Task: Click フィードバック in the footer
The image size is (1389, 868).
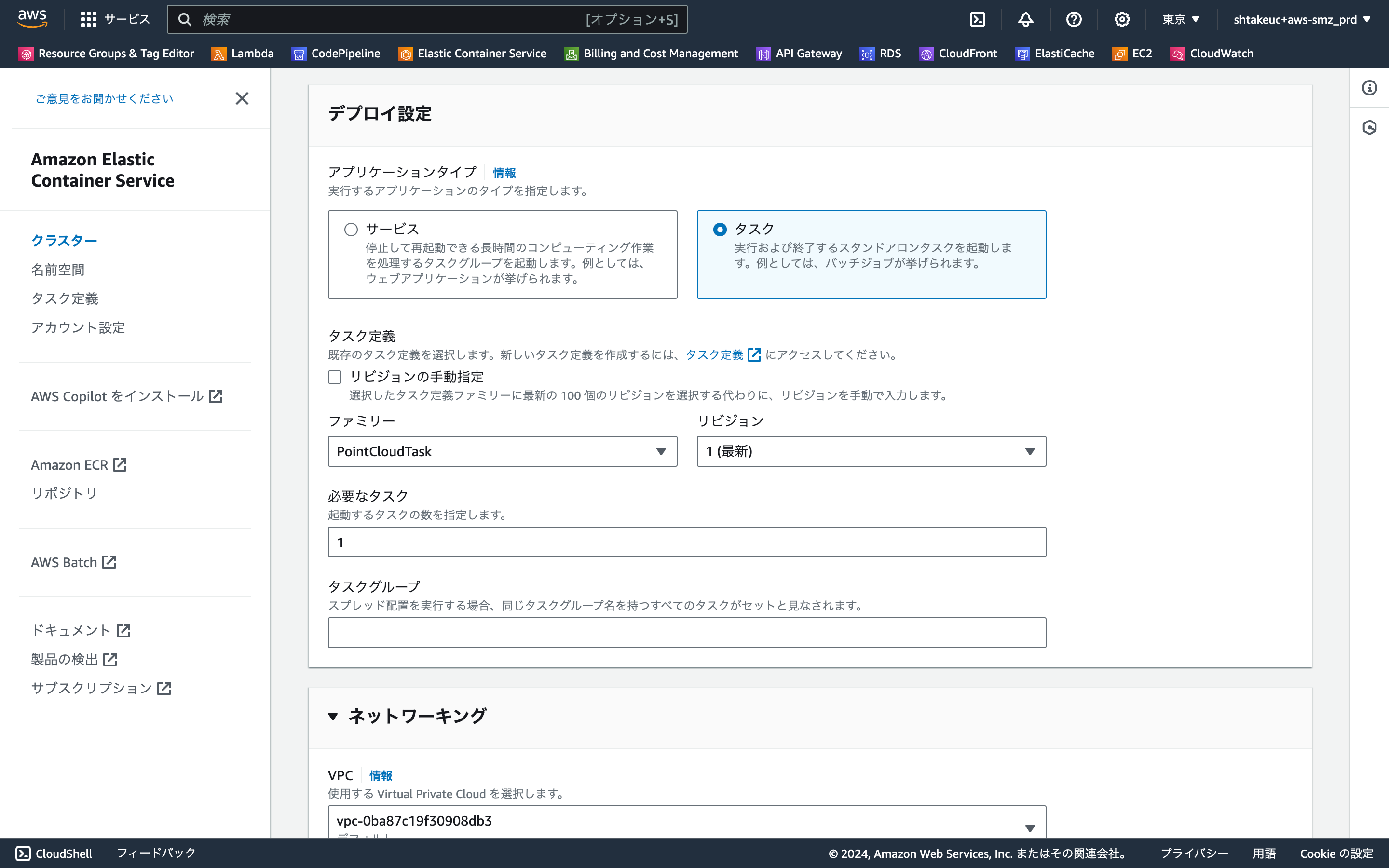Action: pos(156,853)
